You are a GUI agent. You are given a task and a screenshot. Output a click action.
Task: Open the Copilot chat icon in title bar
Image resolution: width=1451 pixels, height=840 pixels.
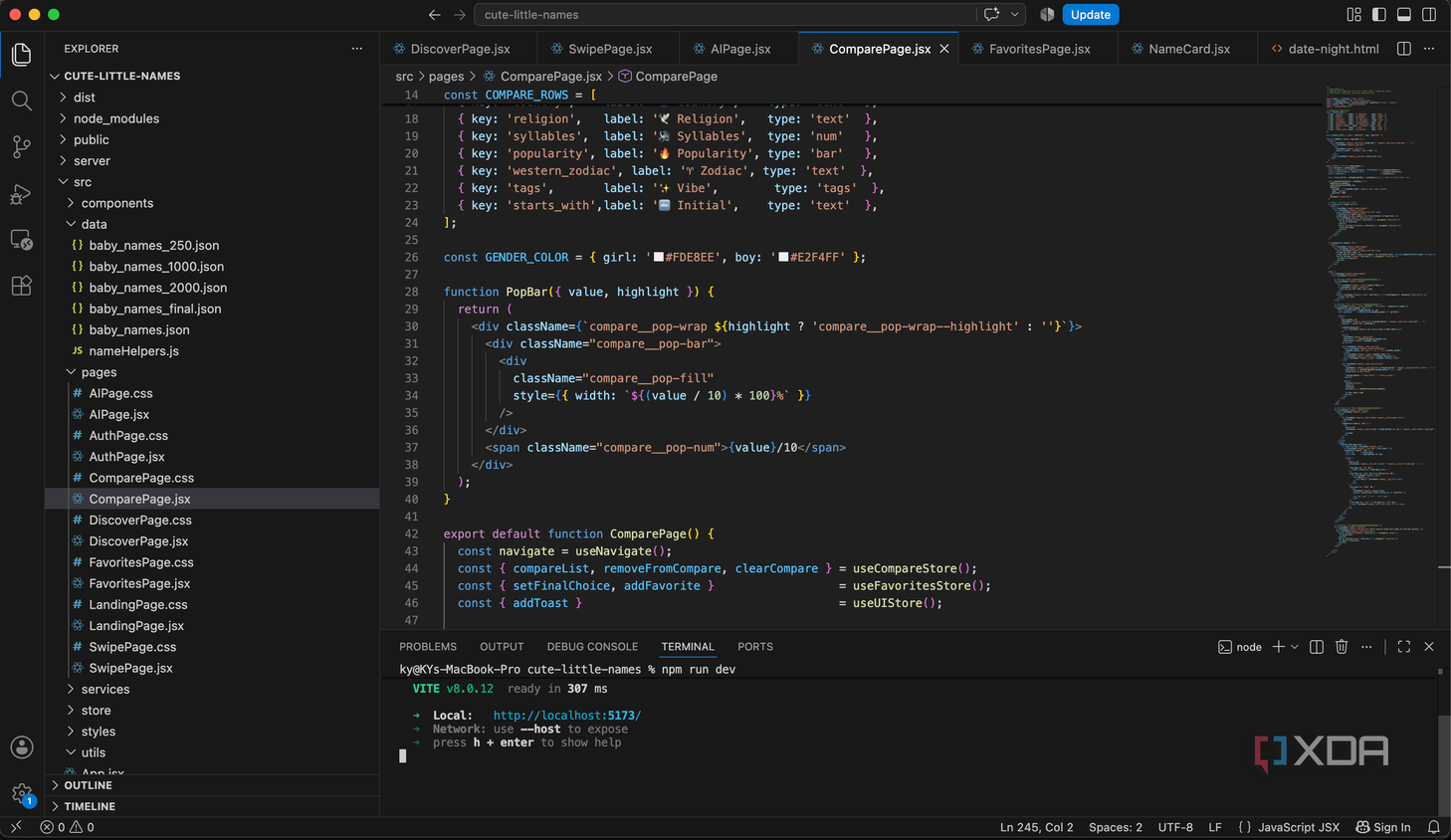pyautogui.click(x=992, y=15)
